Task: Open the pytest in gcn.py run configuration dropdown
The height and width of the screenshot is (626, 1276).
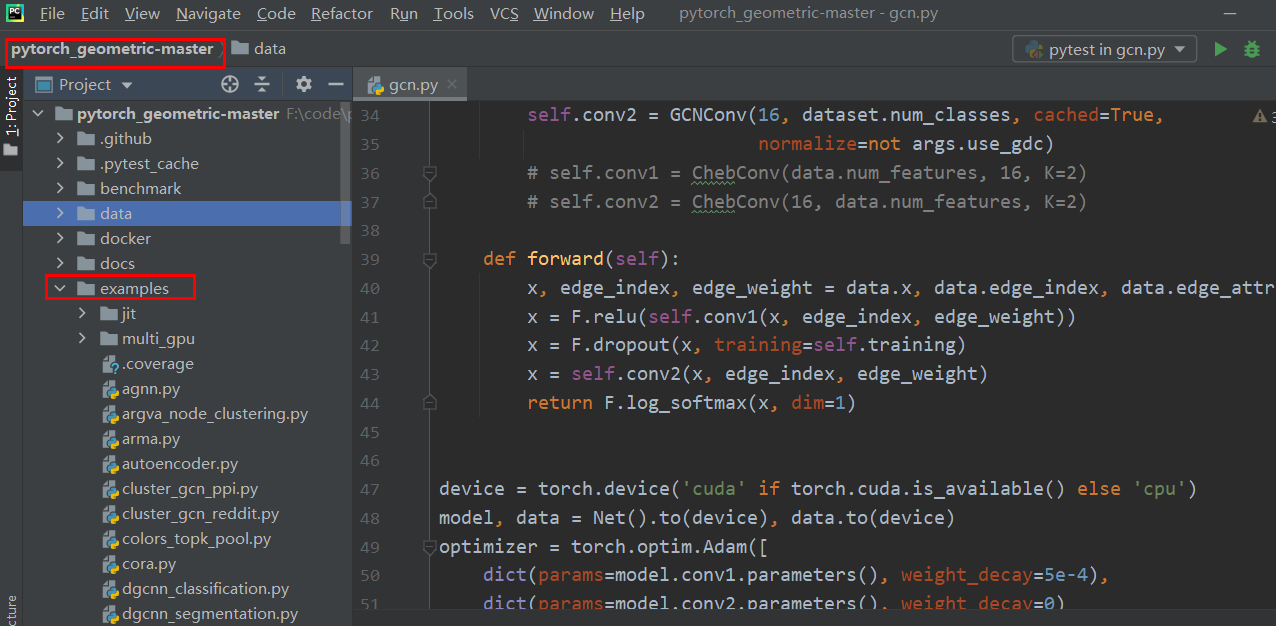Action: pos(1105,49)
